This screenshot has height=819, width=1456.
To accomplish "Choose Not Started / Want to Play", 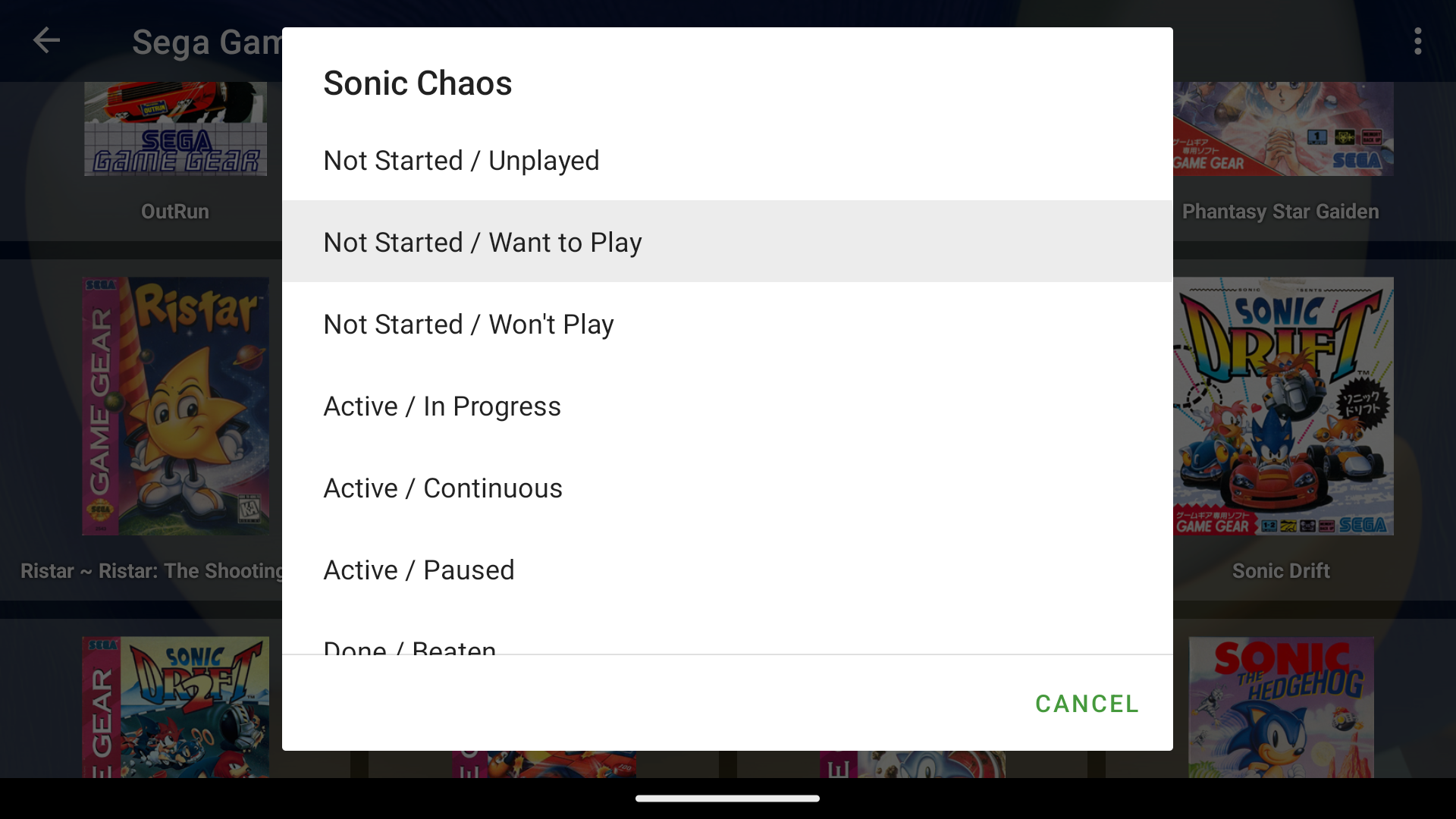I will (482, 243).
